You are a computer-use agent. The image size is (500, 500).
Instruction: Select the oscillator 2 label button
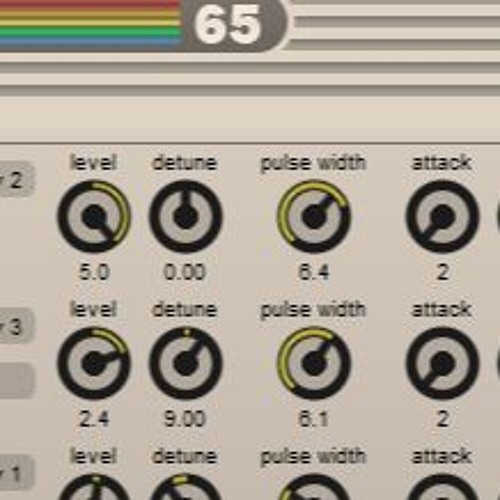16,180
